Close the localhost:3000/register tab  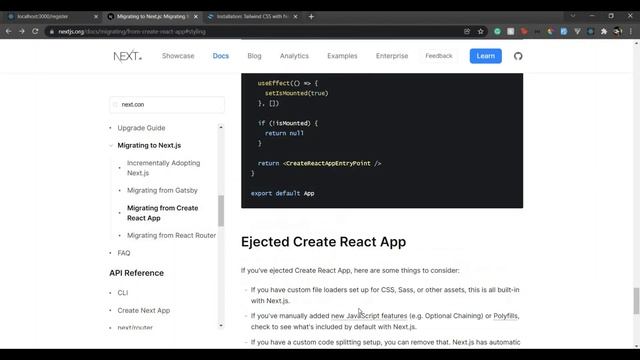tap(96, 17)
